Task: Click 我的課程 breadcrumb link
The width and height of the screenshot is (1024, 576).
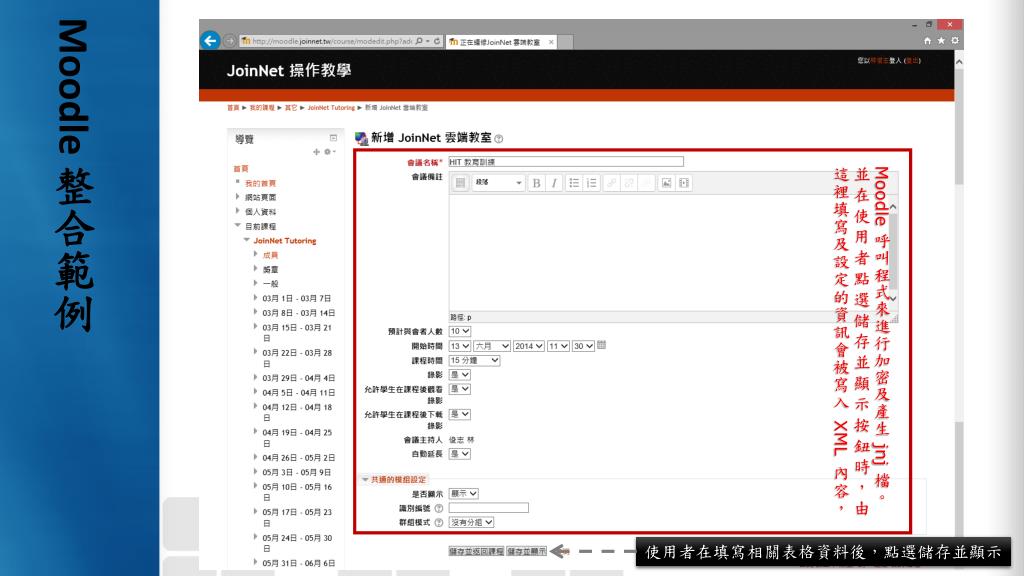Action: pos(262,108)
